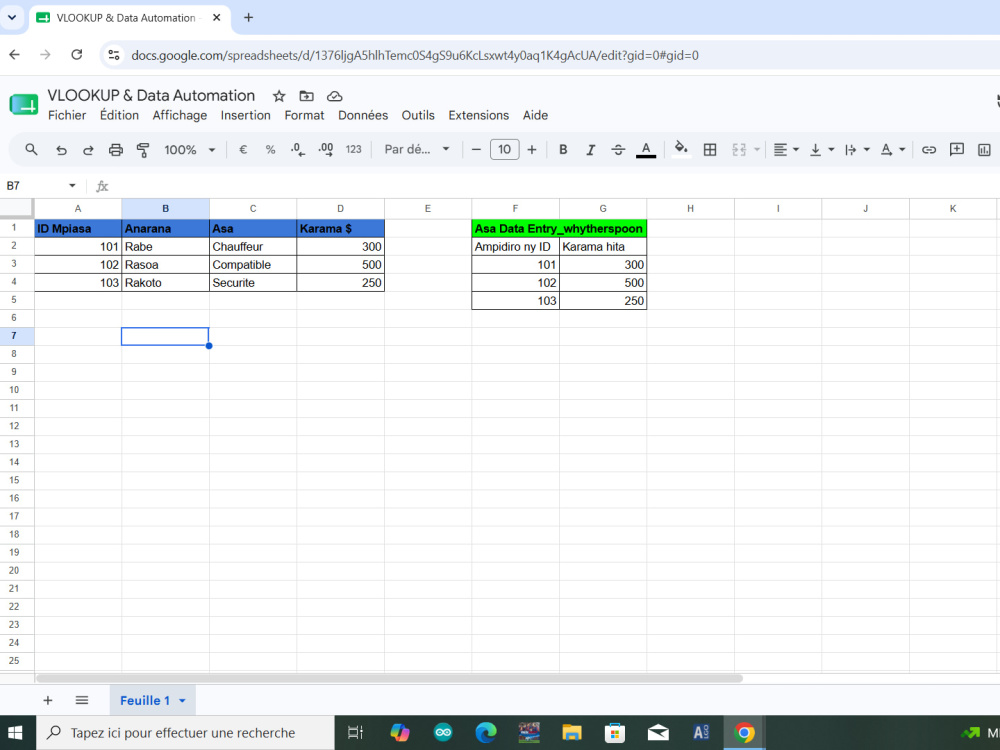
Task: Activate the paint format tool
Action: tap(143, 150)
